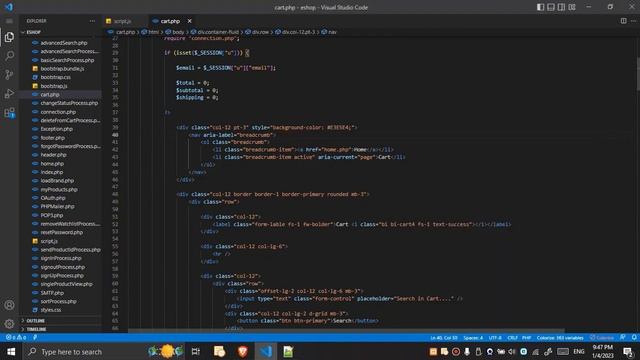Open Brave browser from taskbar
Viewport: 640px width, 360px height.
click(242, 351)
